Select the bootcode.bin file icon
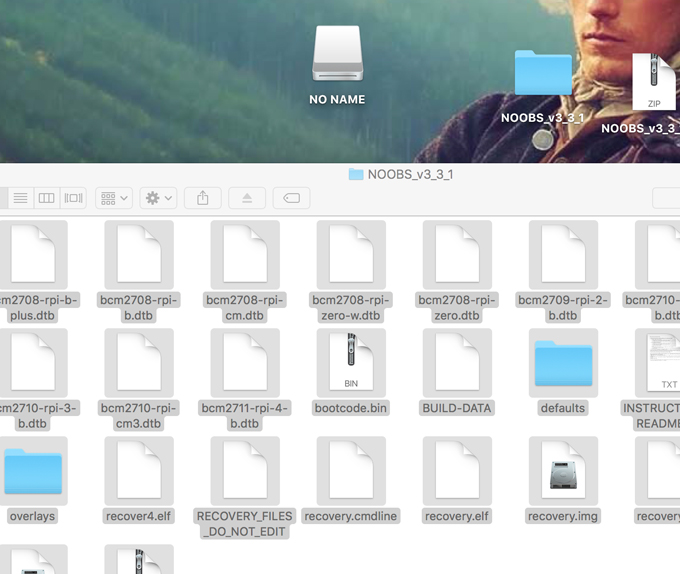Viewport: 680px width, 574px height. pyautogui.click(x=351, y=362)
